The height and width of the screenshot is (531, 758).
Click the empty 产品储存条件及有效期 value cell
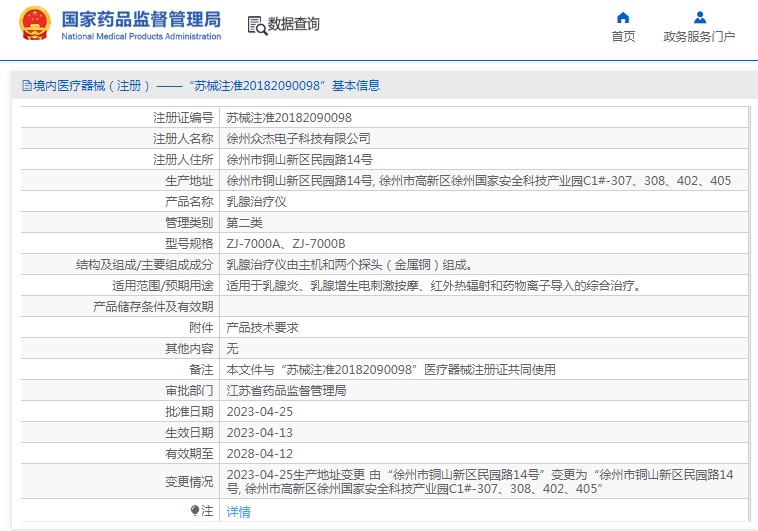484,307
